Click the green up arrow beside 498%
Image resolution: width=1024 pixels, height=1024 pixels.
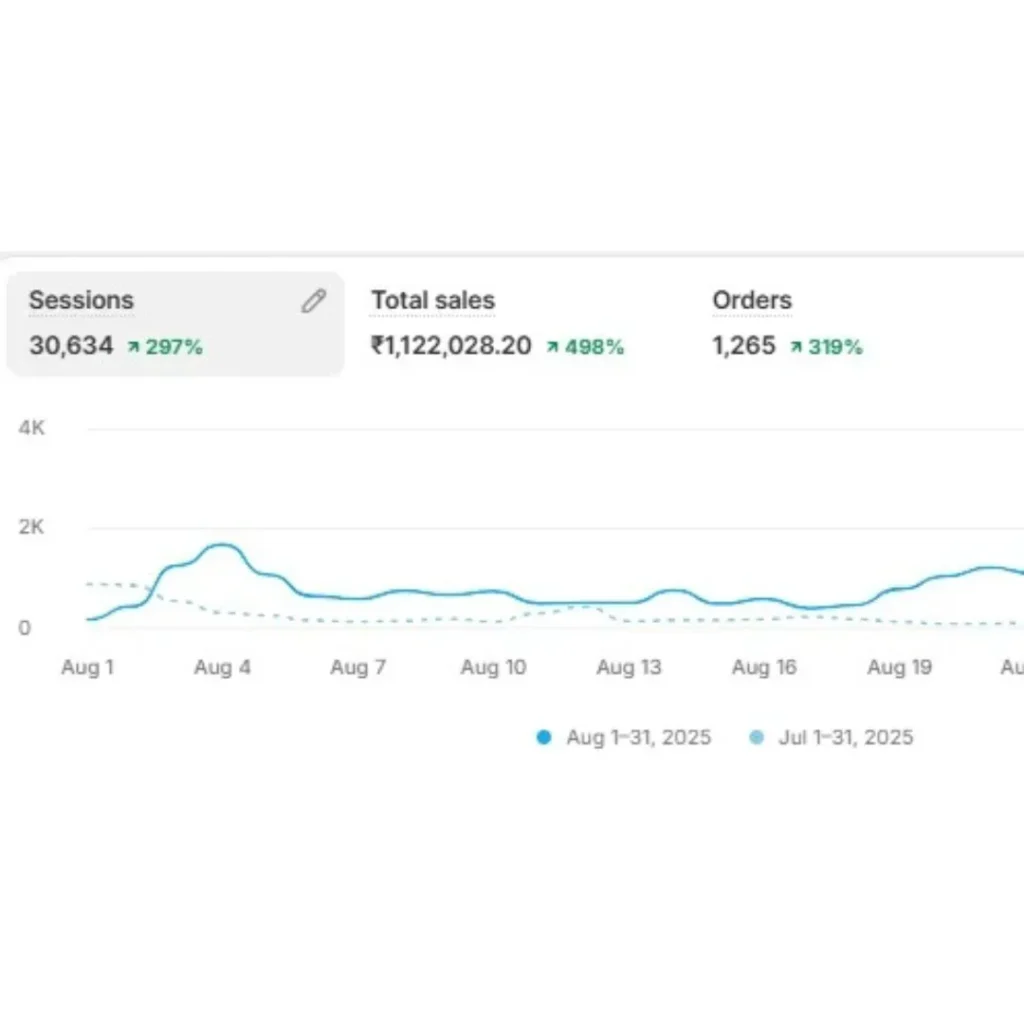click(x=552, y=348)
